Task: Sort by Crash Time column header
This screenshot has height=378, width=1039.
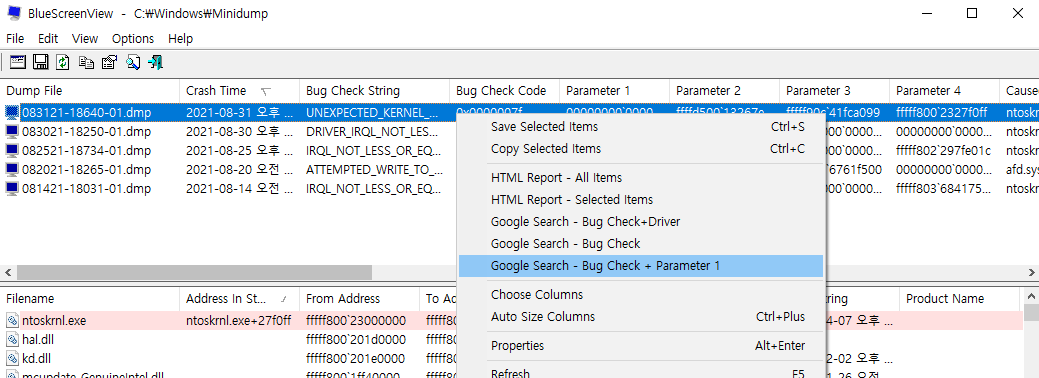Action: (x=239, y=91)
